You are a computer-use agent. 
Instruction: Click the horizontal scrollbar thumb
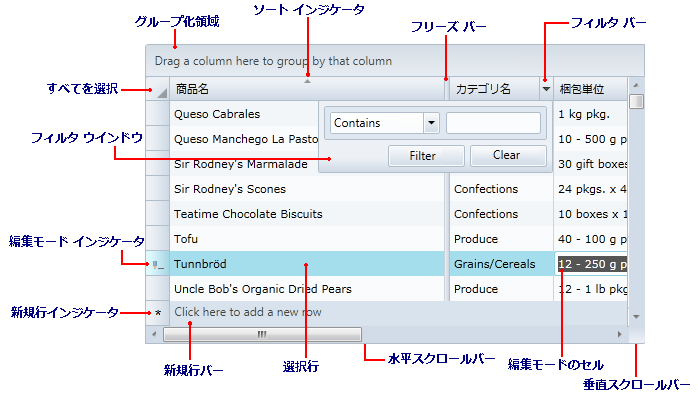[x=262, y=334]
